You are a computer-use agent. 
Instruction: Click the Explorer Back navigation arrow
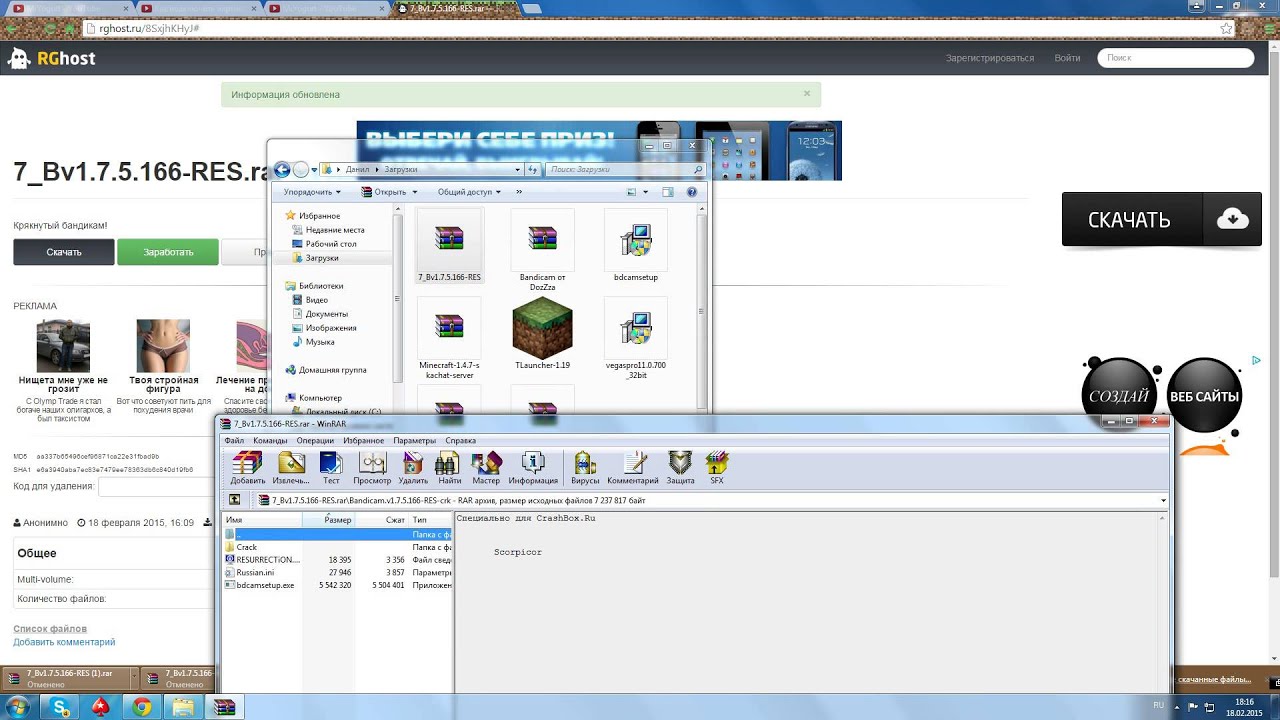[x=282, y=170]
